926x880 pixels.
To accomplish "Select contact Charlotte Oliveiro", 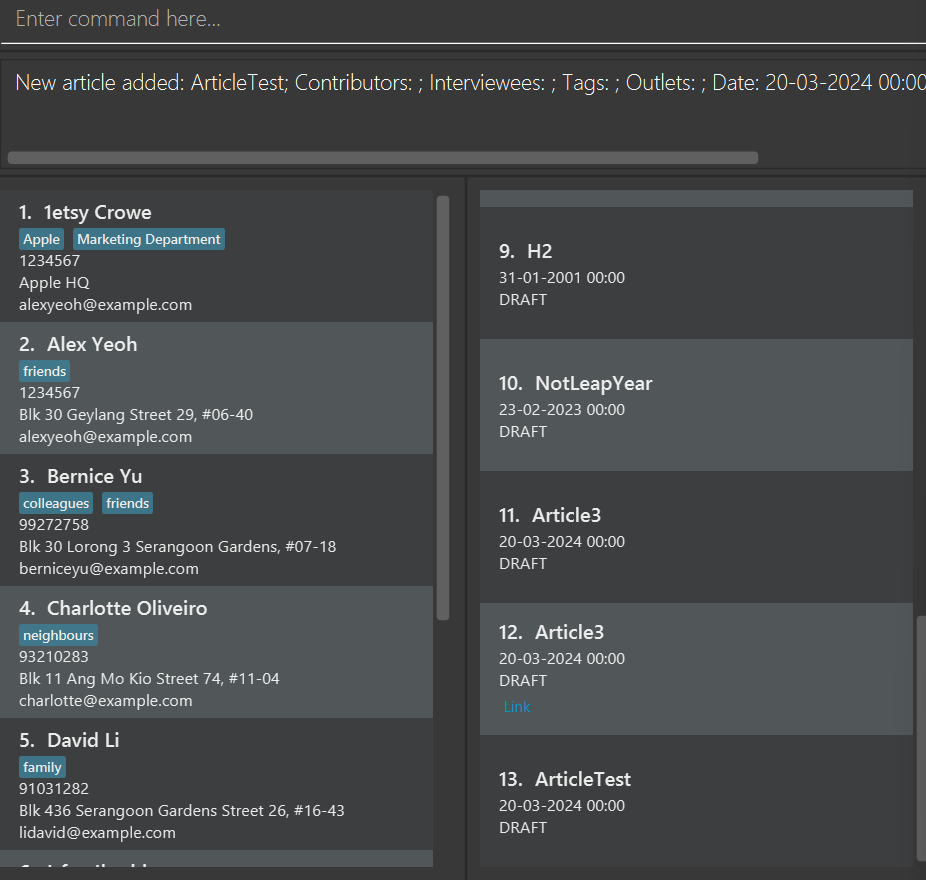I will click(x=216, y=652).
